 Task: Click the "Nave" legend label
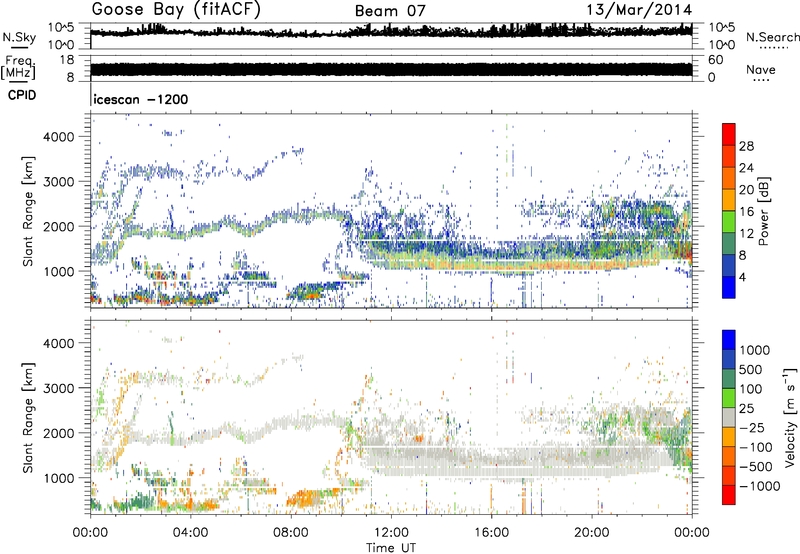(x=761, y=69)
